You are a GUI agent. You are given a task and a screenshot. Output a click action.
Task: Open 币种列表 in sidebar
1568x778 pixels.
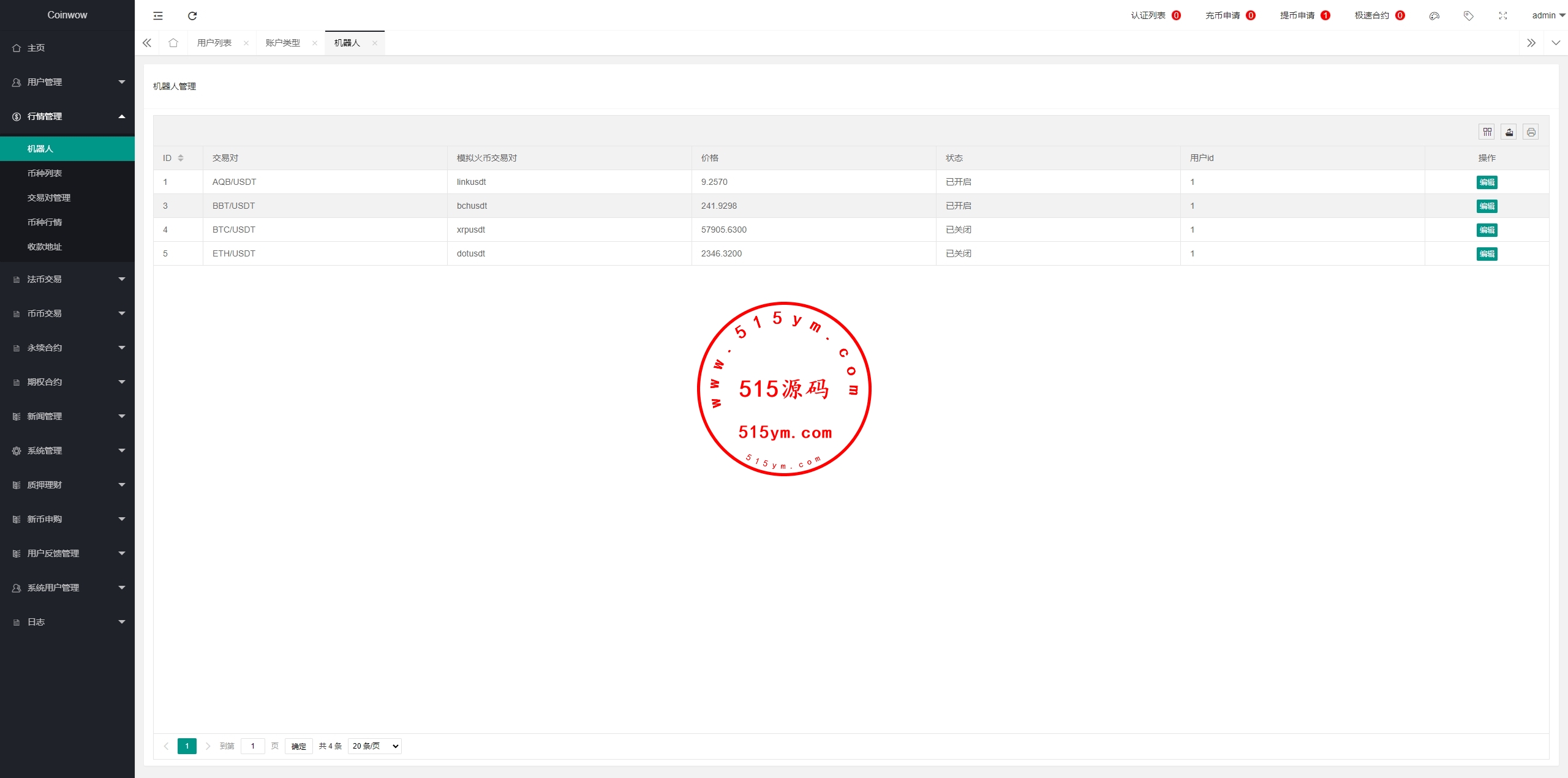tap(45, 173)
